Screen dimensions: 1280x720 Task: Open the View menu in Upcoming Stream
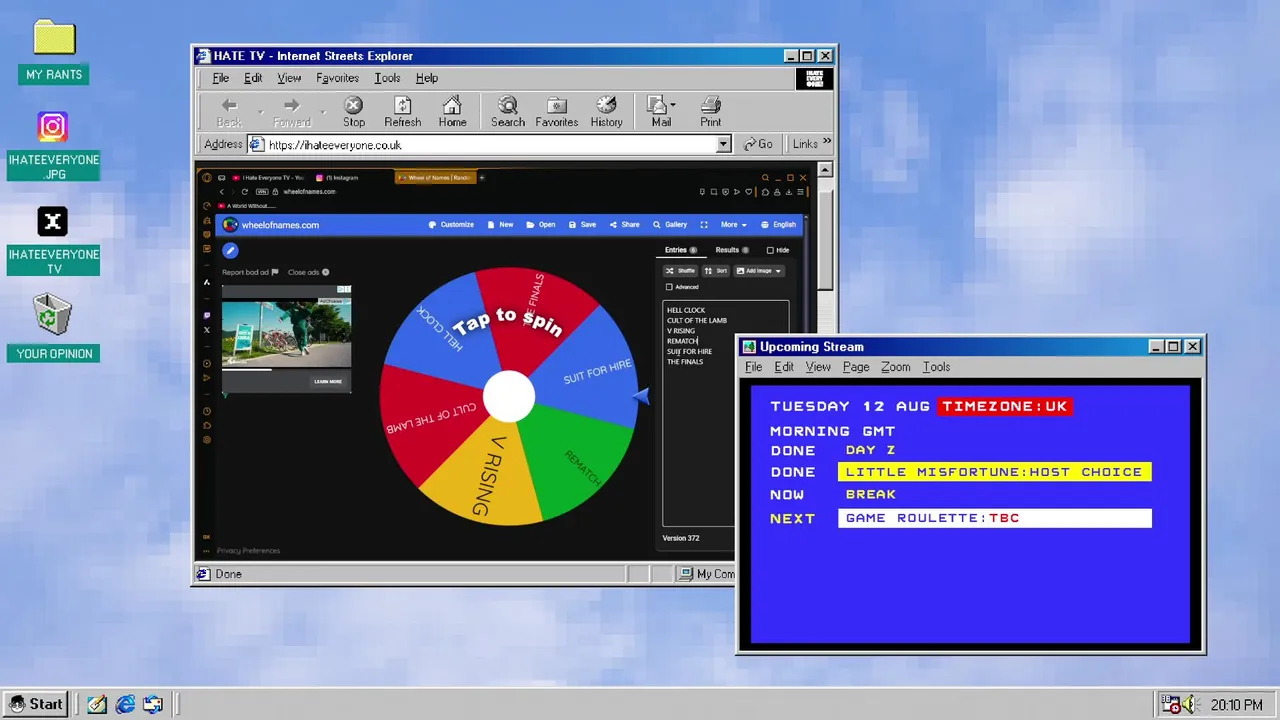tap(818, 367)
